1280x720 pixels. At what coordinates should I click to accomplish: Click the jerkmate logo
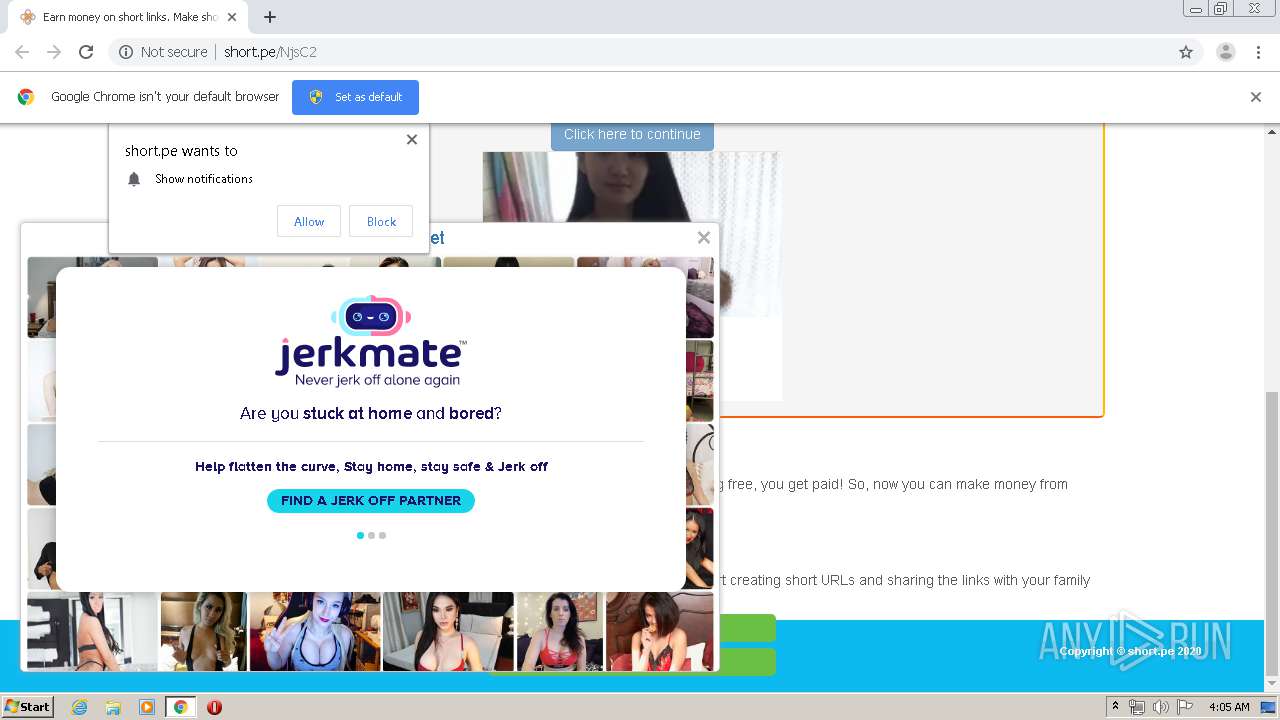coord(371,341)
